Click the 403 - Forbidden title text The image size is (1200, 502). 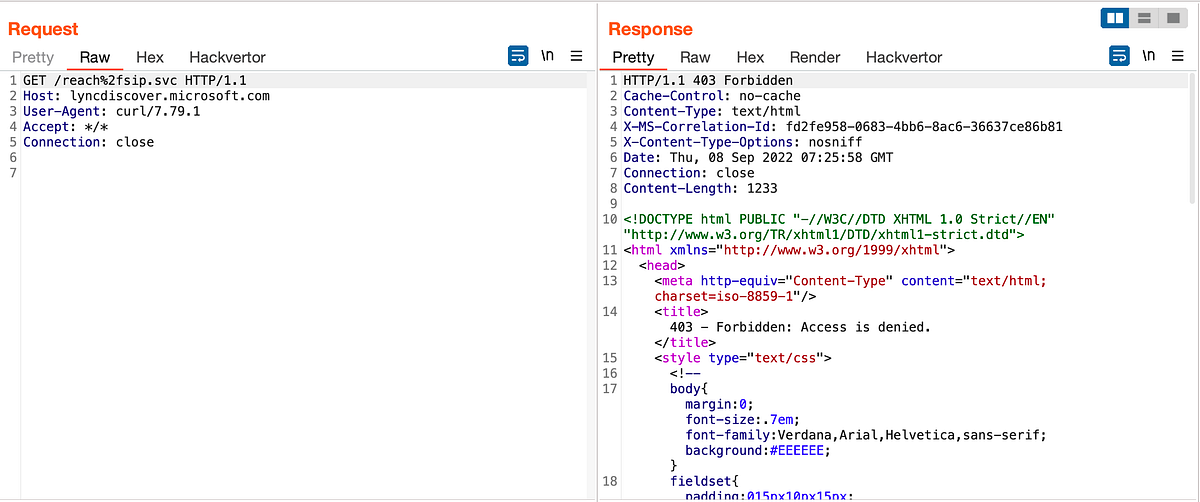[800, 327]
